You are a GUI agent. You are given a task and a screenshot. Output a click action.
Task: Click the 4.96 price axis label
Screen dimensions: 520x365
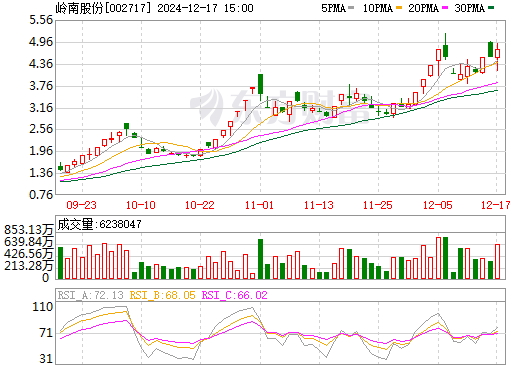(41, 42)
